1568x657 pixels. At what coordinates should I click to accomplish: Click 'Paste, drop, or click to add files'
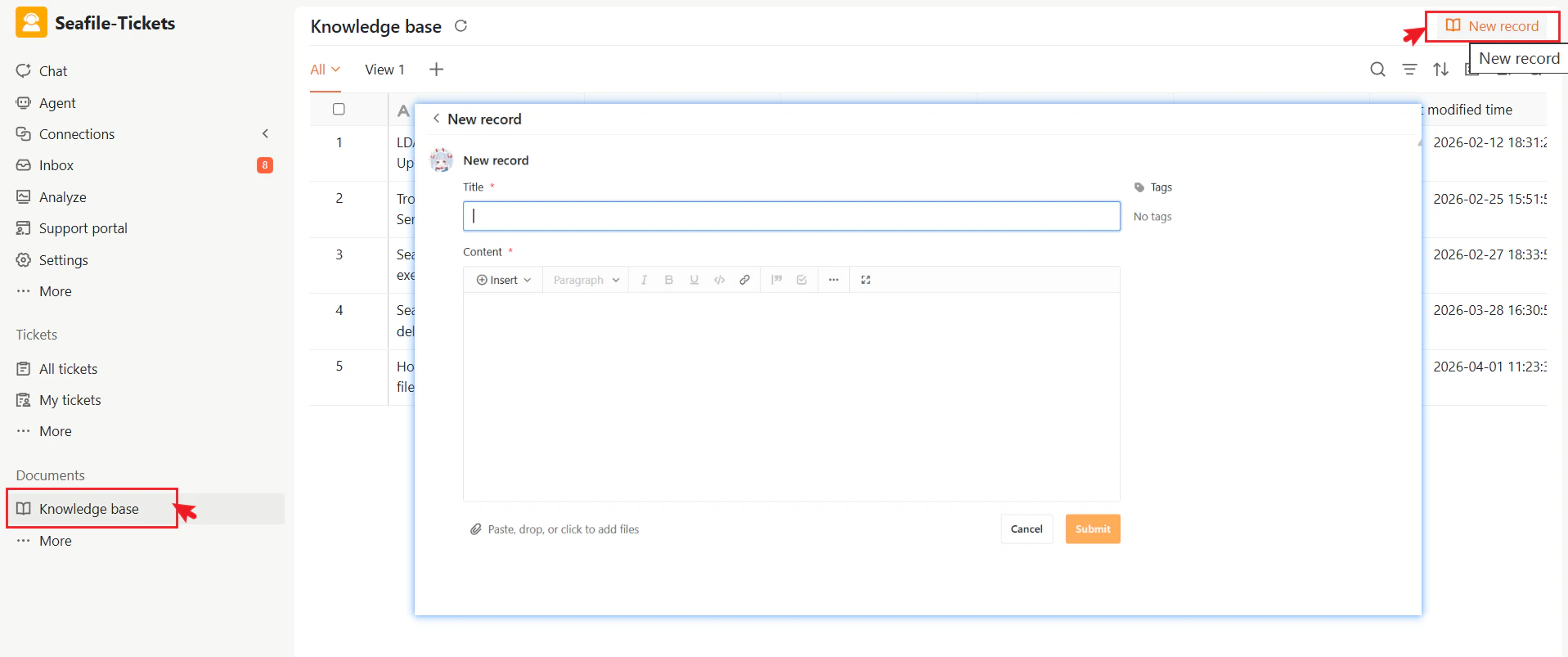[x=564, y=529]
